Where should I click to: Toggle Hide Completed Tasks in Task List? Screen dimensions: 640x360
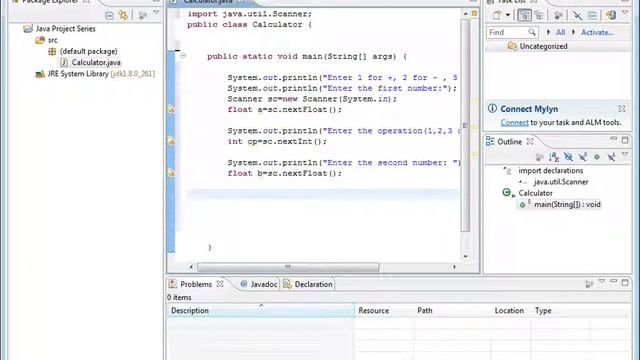tap(577, 16)
